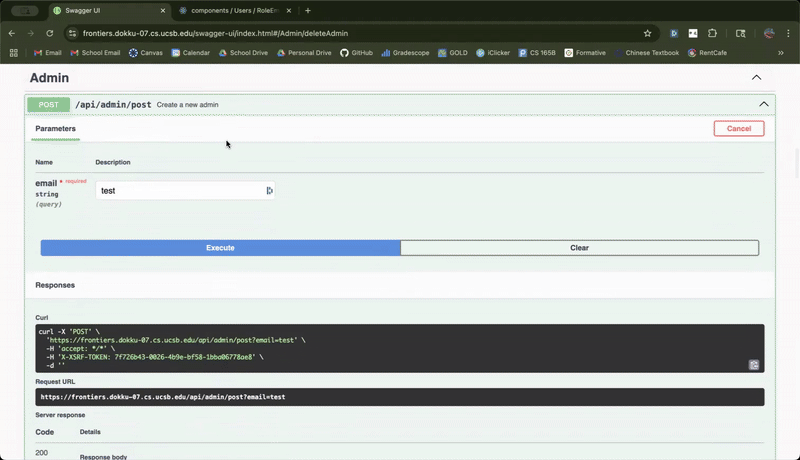Click the curl command text block
This screenshot has height=460, width=800.
pyautogui.click(x=399, y=348)
